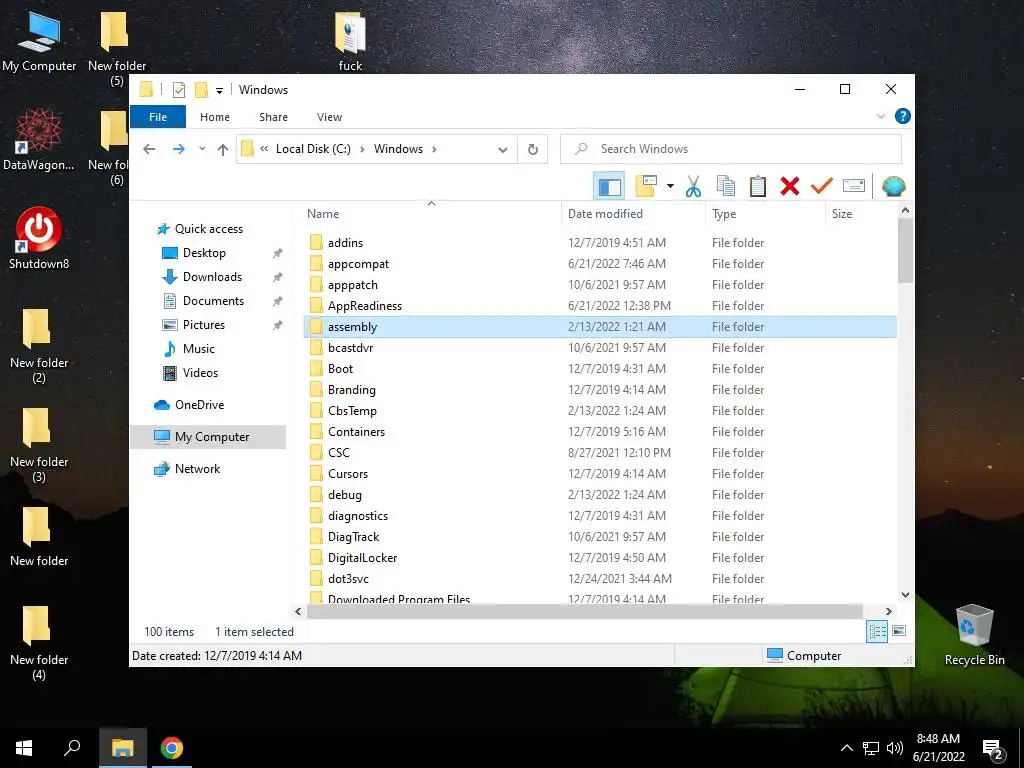Show hidden tray icons chevron

846,748
